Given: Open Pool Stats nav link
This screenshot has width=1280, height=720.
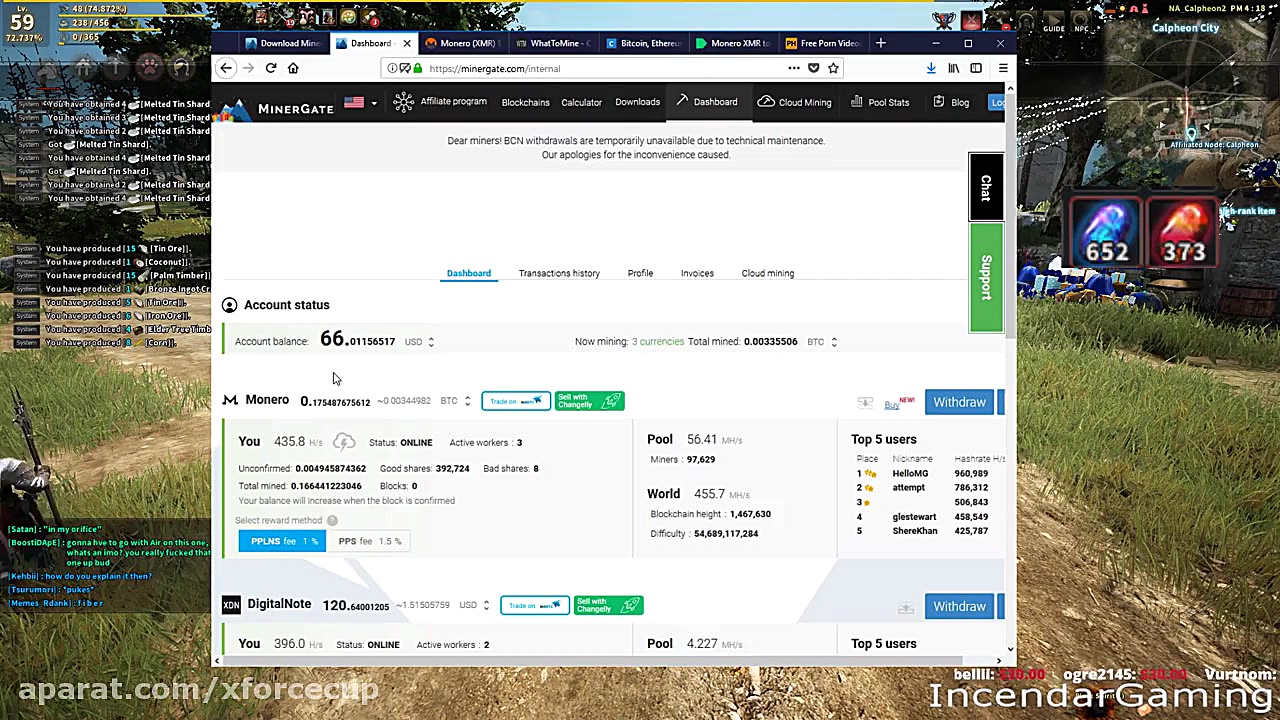Looking at the screenshot, I should click(x=880, y=102).
